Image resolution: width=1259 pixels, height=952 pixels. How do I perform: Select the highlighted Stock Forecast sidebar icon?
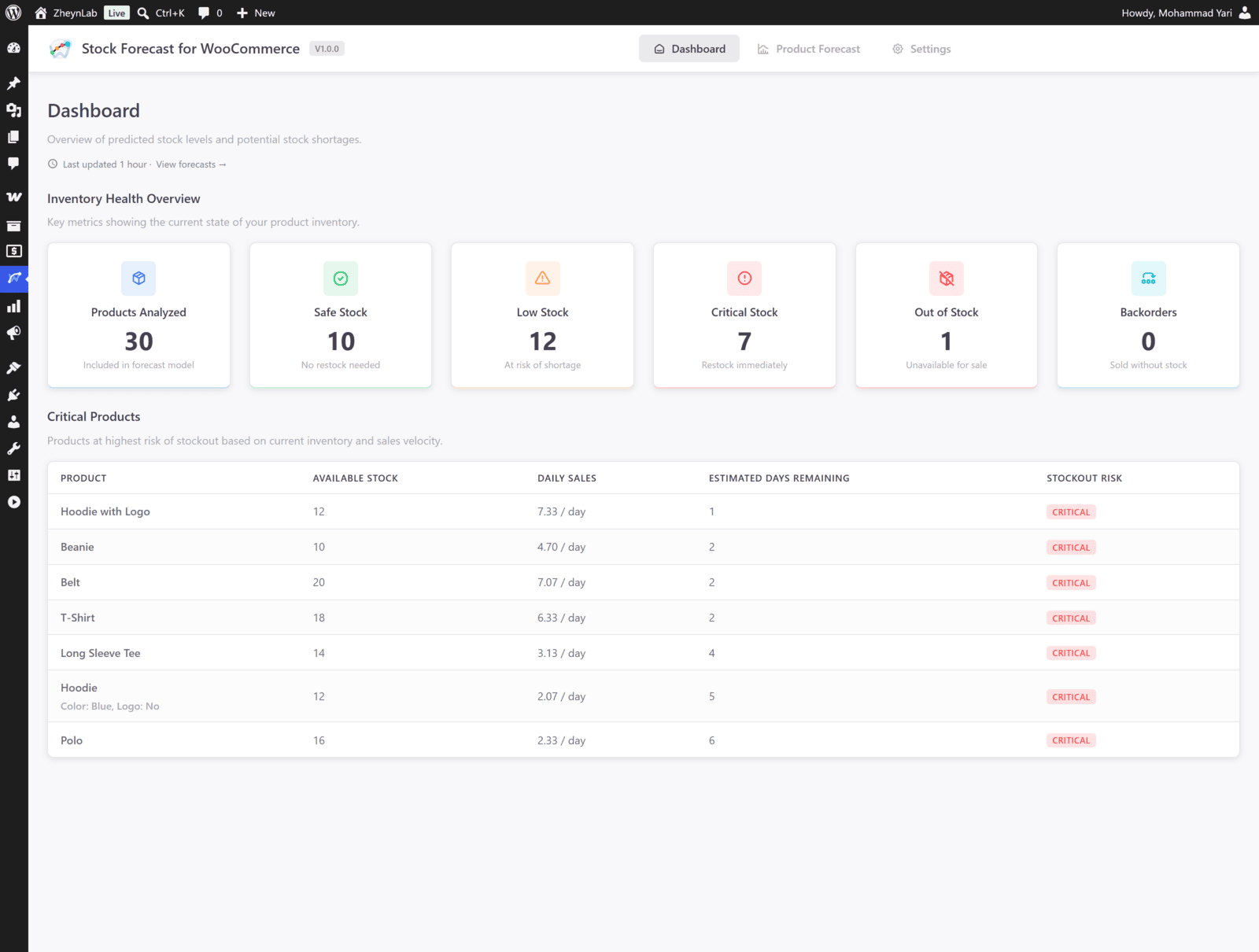coord(13,278)
